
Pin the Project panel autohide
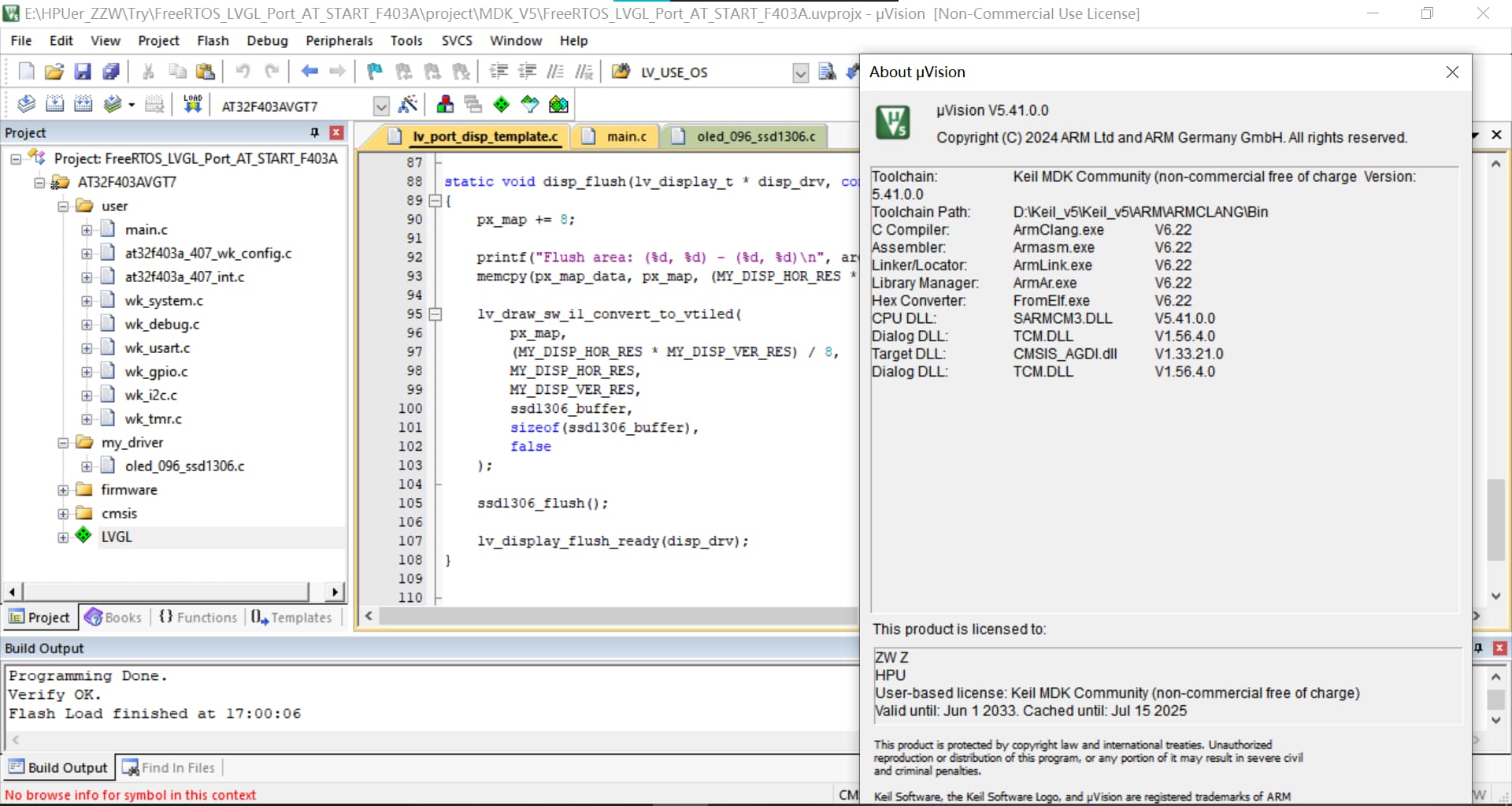tap(315, 132)
